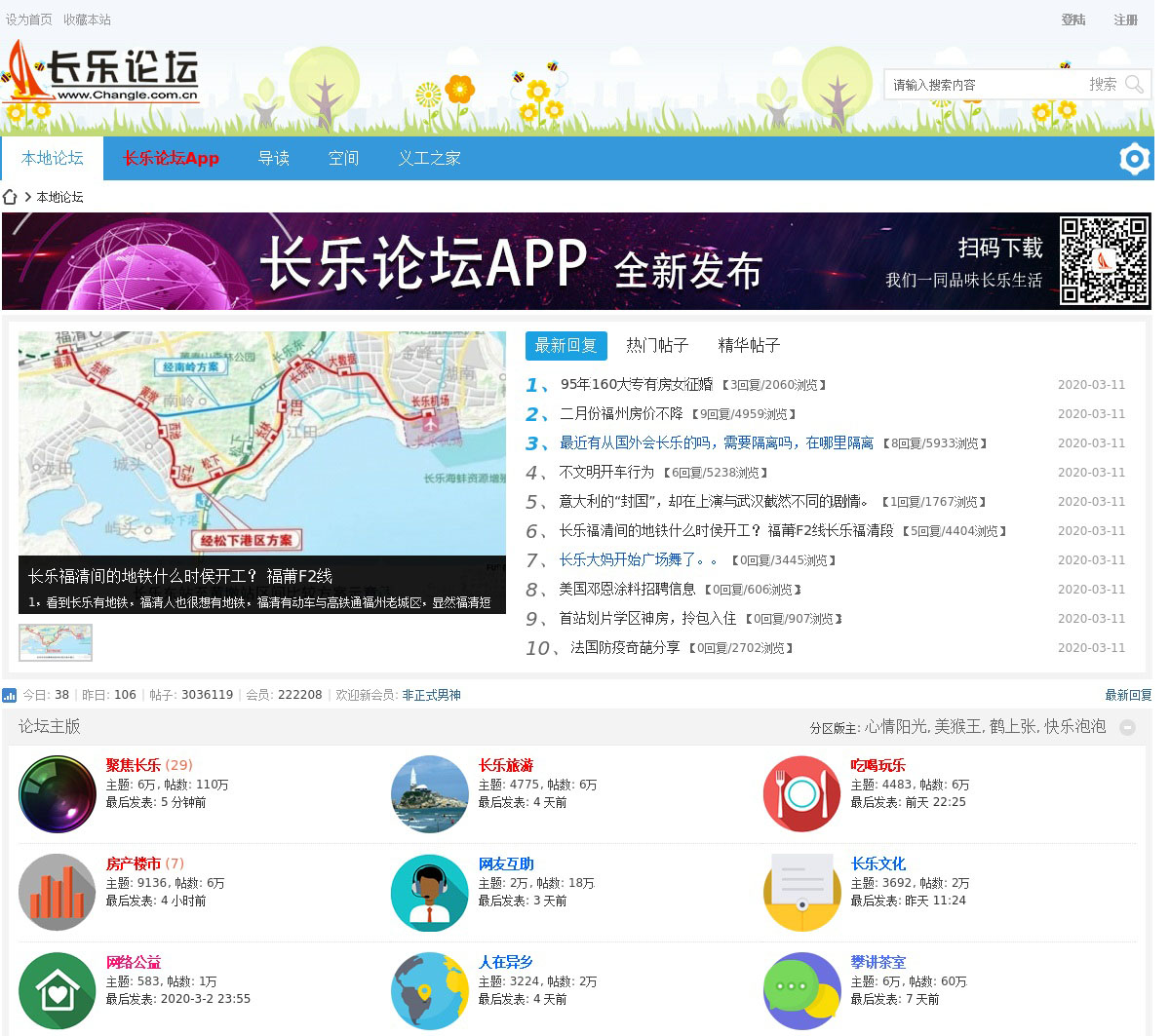The width and height of the screenshot is (1170, 1036).
Task: Open the 聚焦长乐 camera lens icon
Action: 57,793
